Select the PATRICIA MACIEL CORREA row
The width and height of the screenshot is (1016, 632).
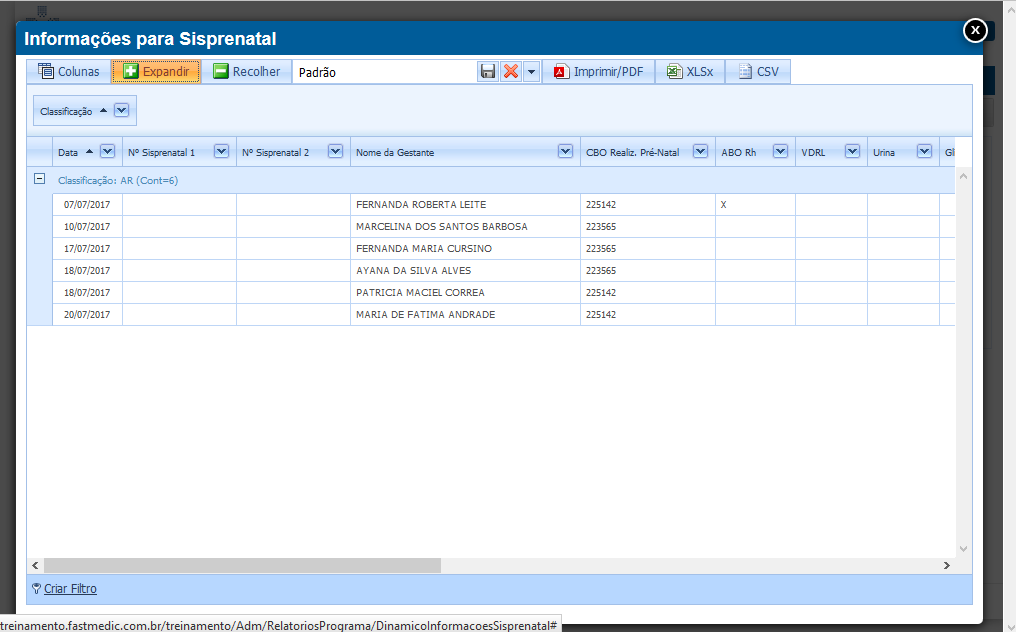coord(503,292)
